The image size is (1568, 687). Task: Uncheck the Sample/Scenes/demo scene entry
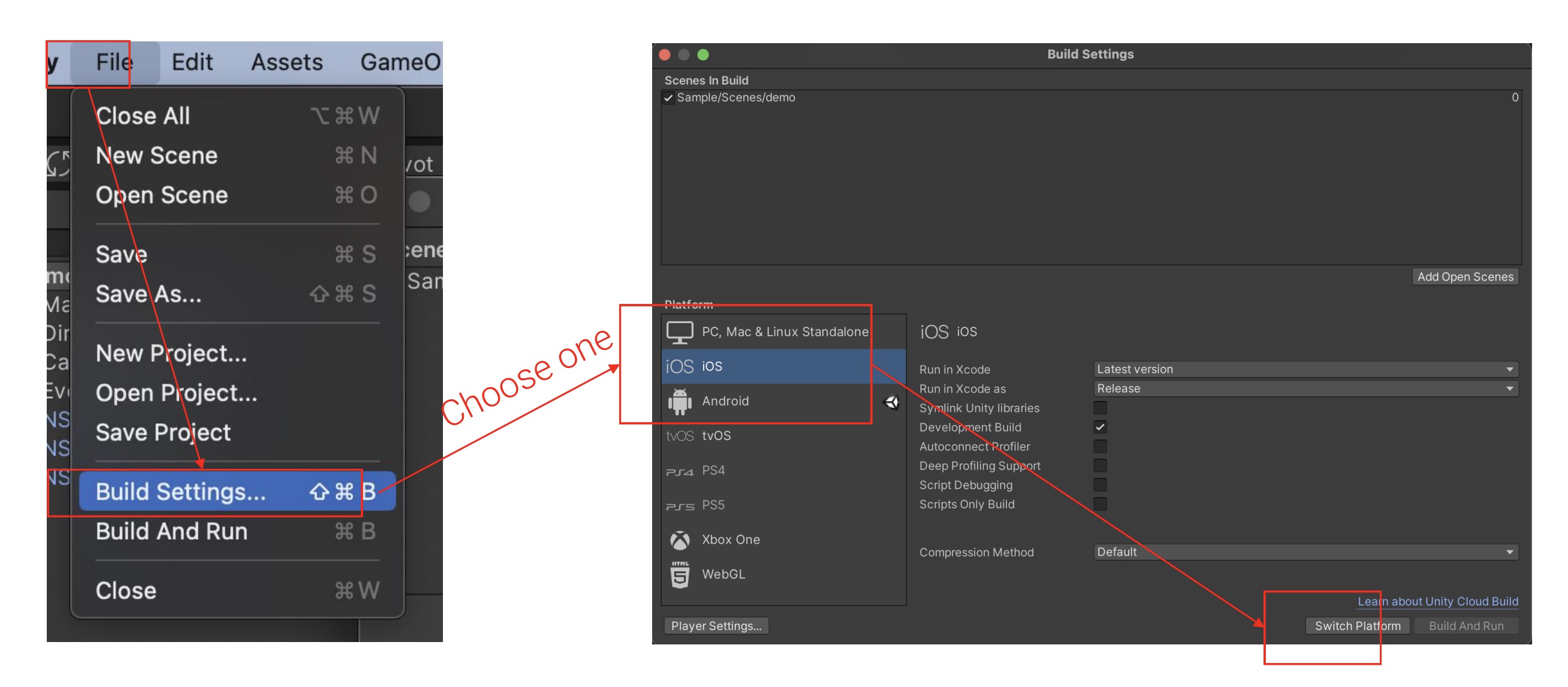click(669, 98)
